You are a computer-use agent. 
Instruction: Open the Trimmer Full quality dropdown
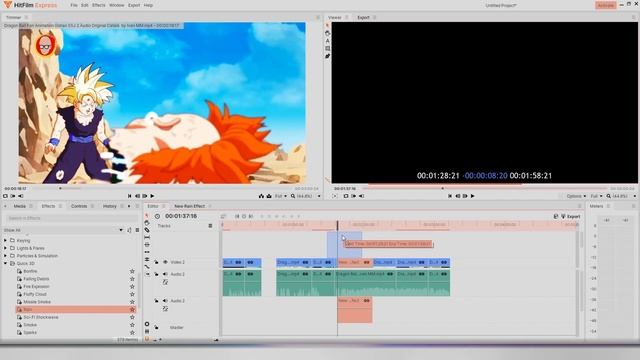(x=280, y=196)
